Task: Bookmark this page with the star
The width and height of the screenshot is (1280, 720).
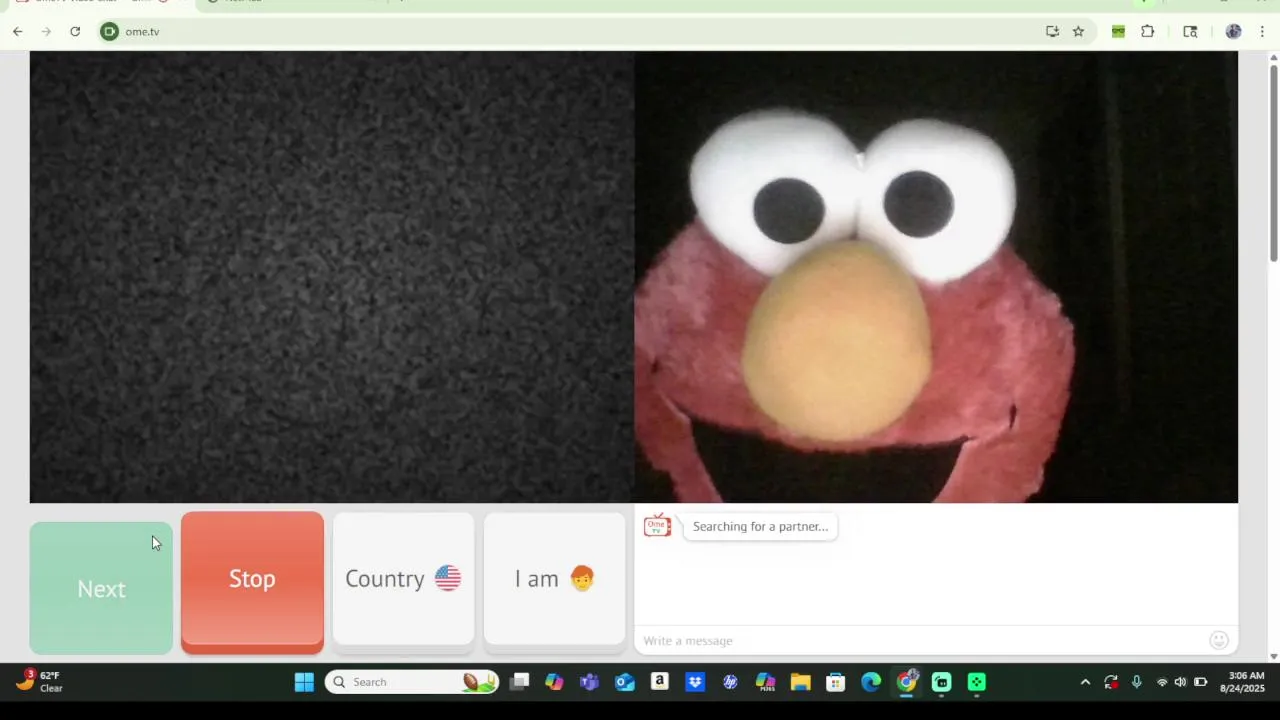Action: [x=1078, y=32]
